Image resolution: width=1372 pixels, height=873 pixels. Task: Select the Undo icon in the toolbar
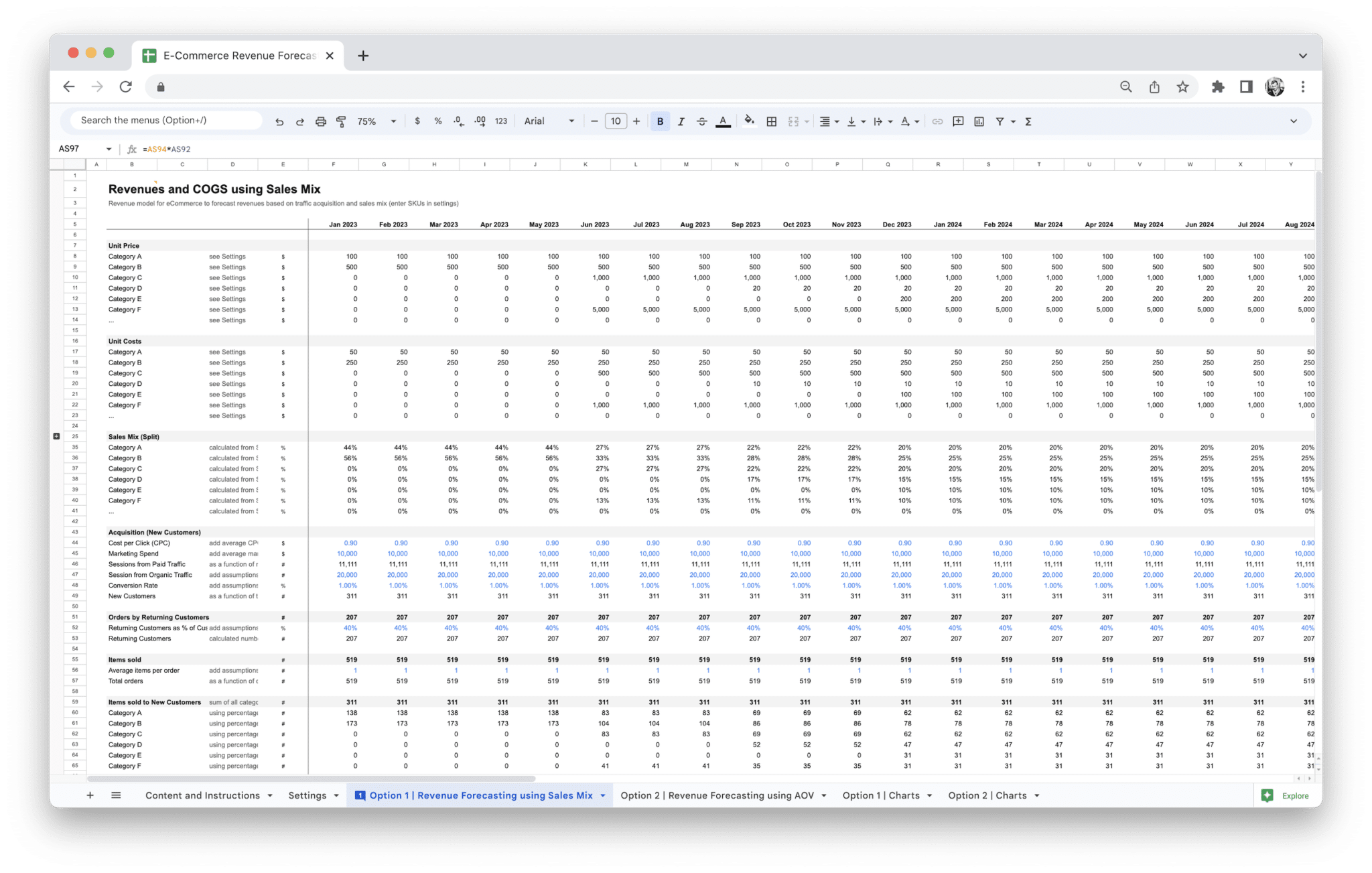(280, 121)
